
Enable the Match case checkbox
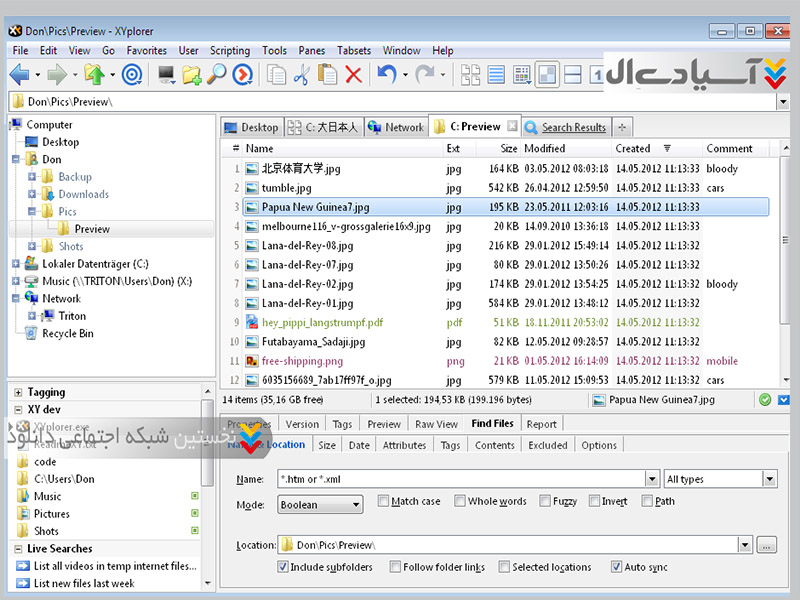pos(384,501)
